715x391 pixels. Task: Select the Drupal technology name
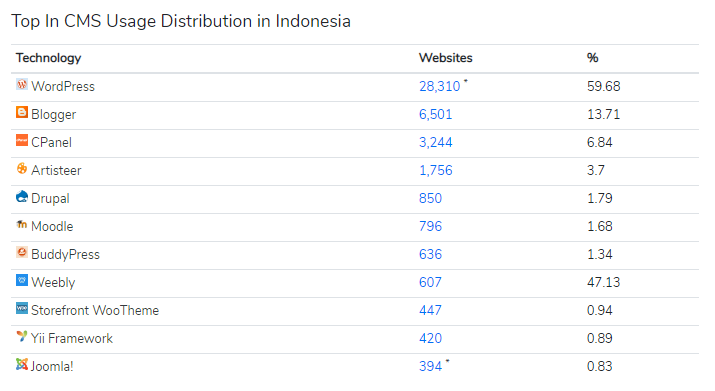pos(50,198)
